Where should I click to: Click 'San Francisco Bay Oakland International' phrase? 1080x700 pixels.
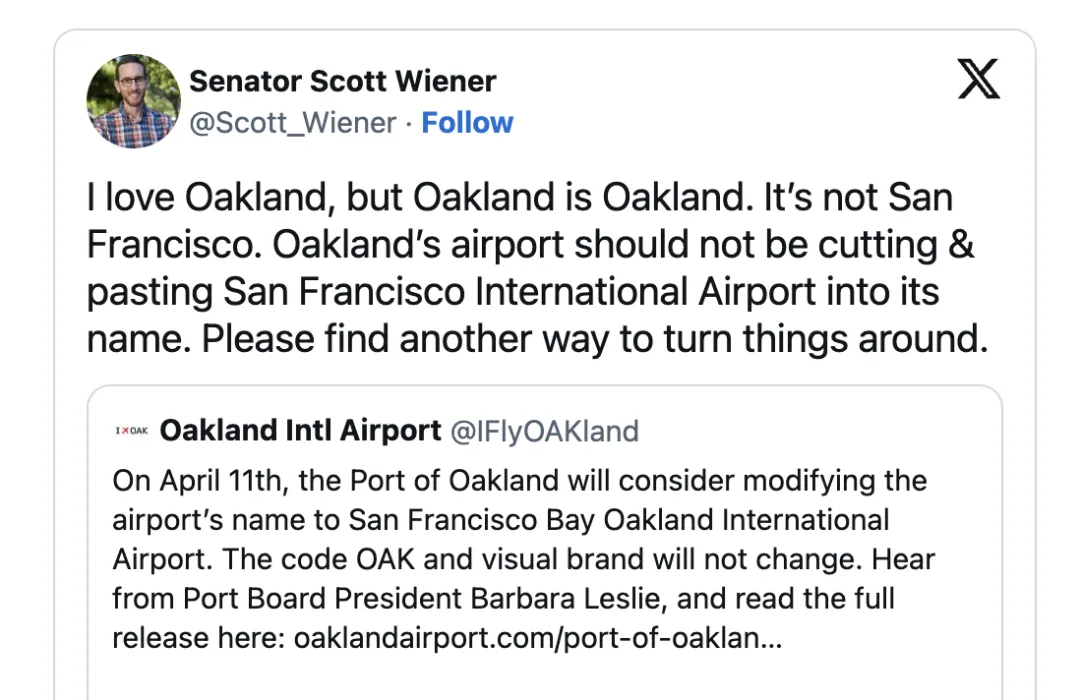pyautogui.click(x=619, y=520)
